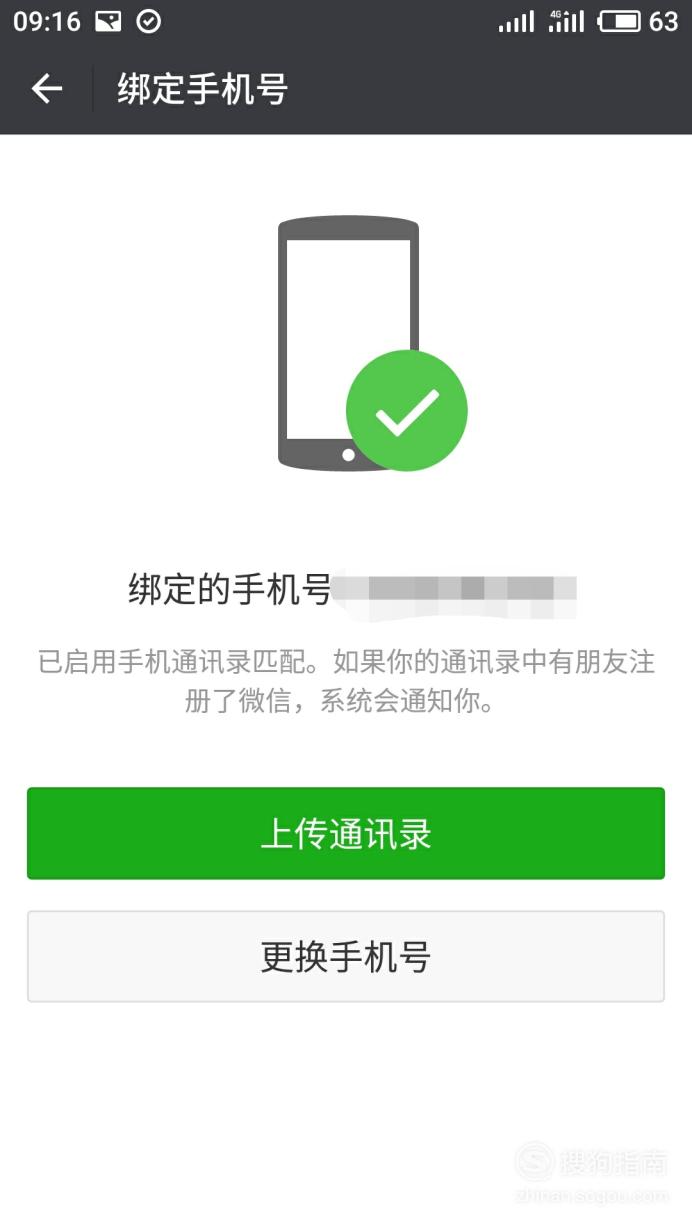This screenshot has height=1230, width=692.
Task: Tap the green checkmark badge
Action: pos(406,411)
